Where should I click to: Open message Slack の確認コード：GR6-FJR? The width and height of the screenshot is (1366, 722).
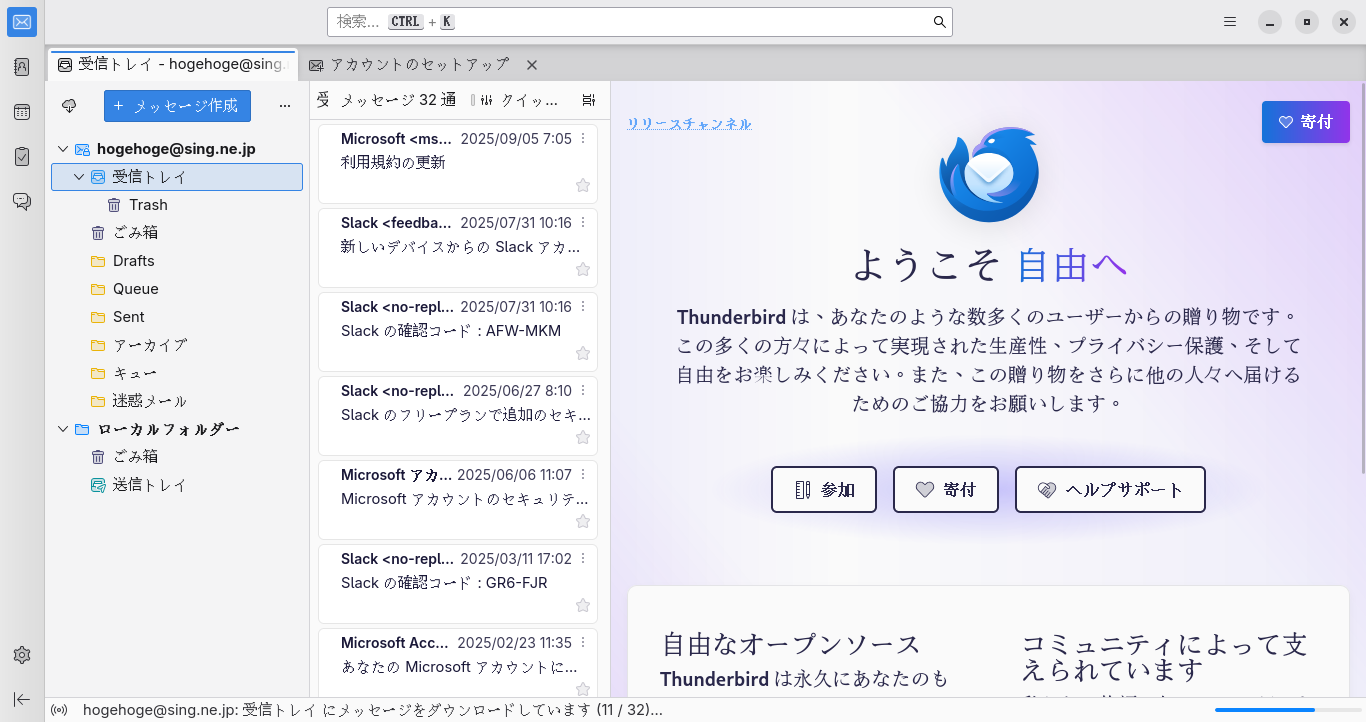click(x=457, y=583)
